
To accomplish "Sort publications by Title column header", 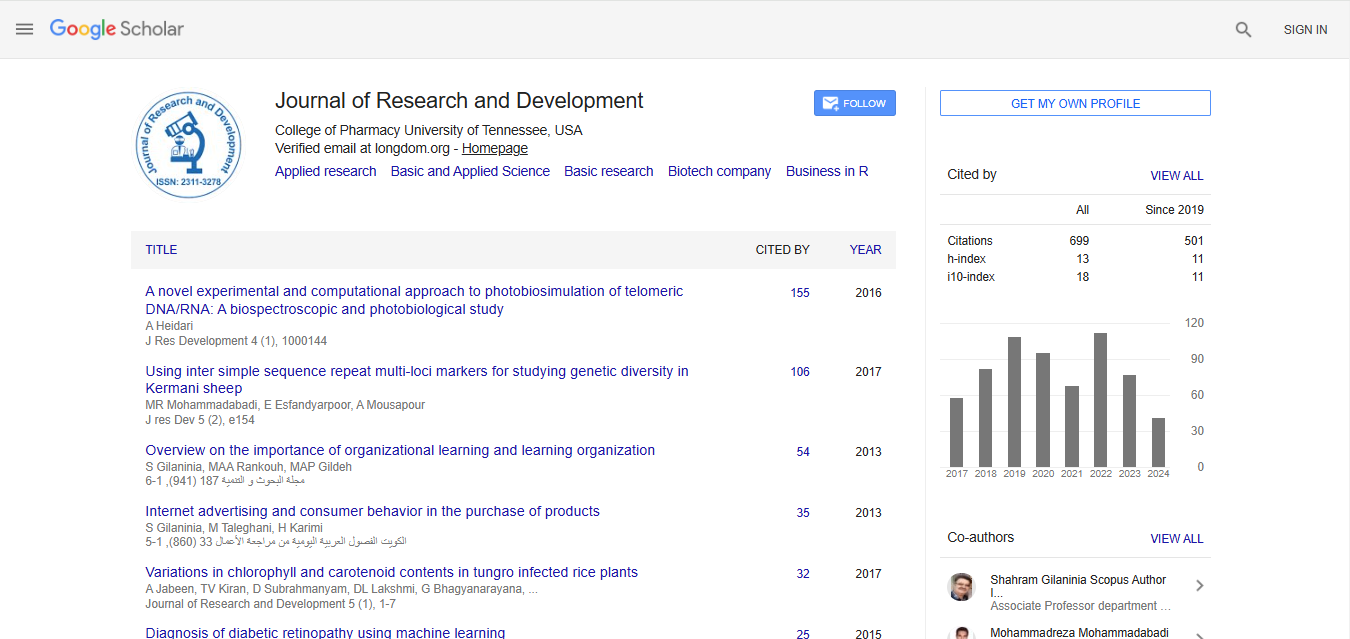I will click(x=161, y=250).
